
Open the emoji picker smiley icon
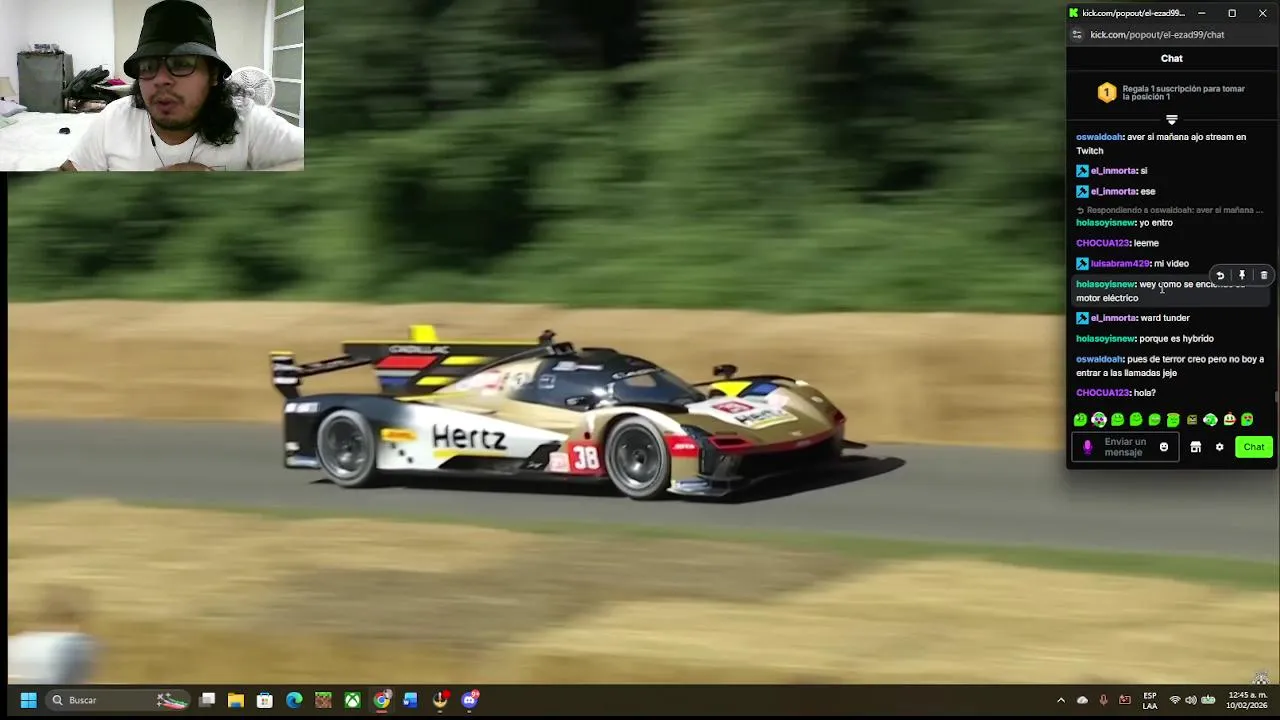[x=1164, y=447]
